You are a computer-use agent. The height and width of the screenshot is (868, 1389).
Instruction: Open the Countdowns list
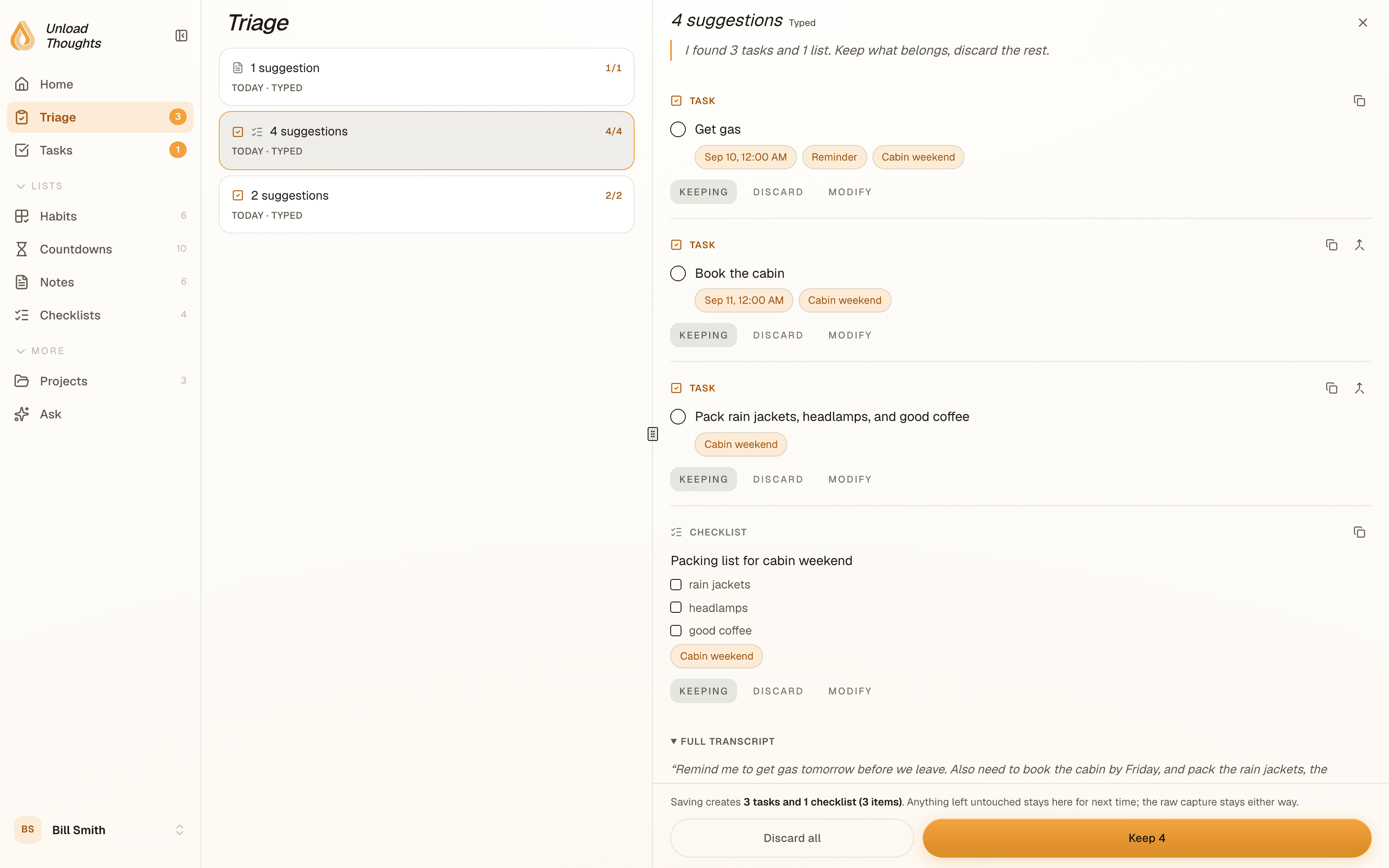(100, 249)
